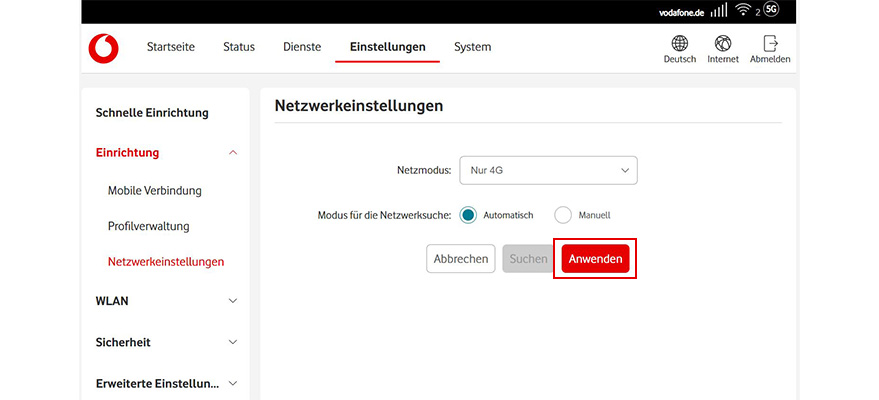The image size is (879, 400).
Task: Click the Abmelden logout icon
Action: click(770, 44)
